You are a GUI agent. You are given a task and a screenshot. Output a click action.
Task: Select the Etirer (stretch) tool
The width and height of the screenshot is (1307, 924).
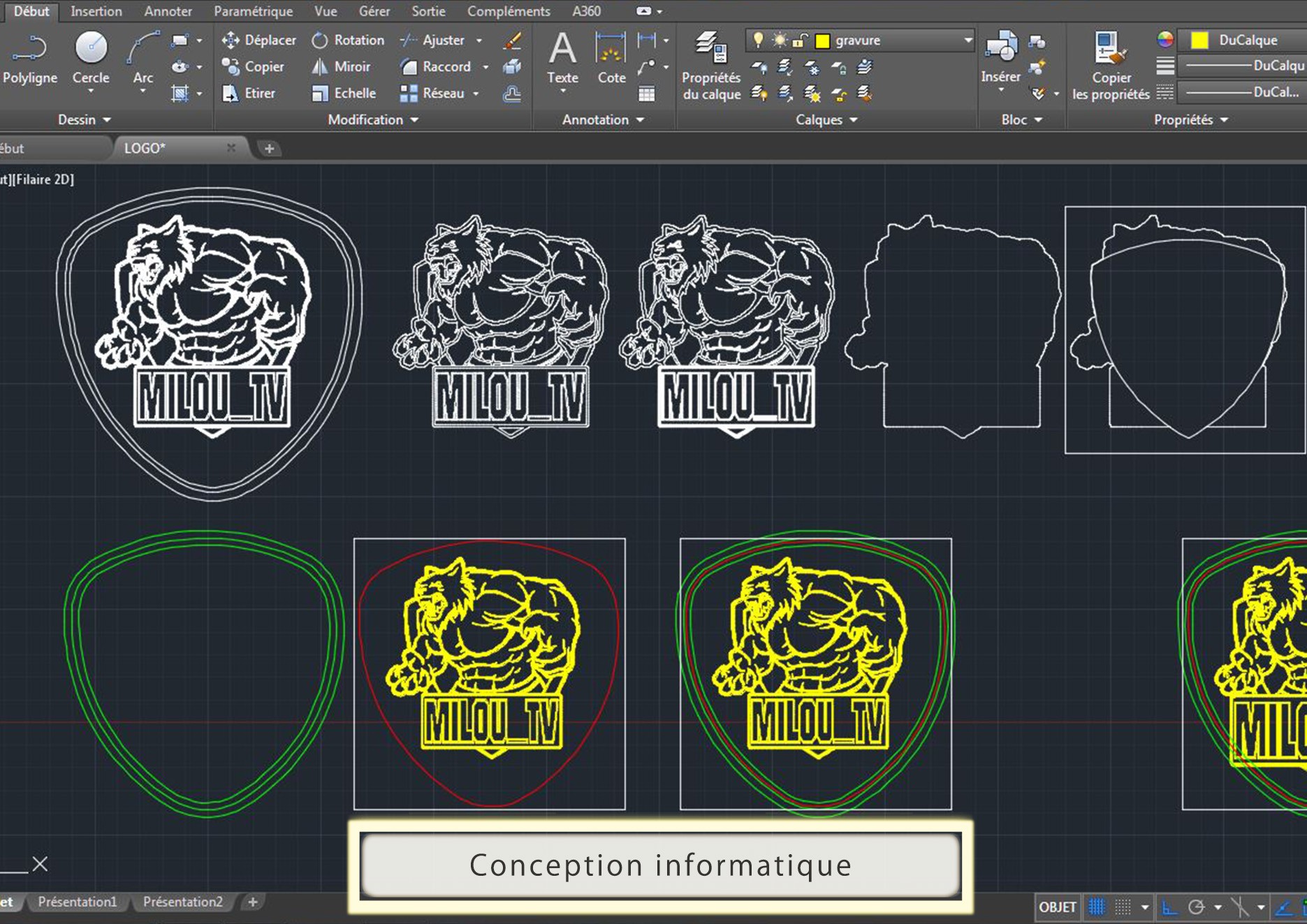[x=249, y=93]
